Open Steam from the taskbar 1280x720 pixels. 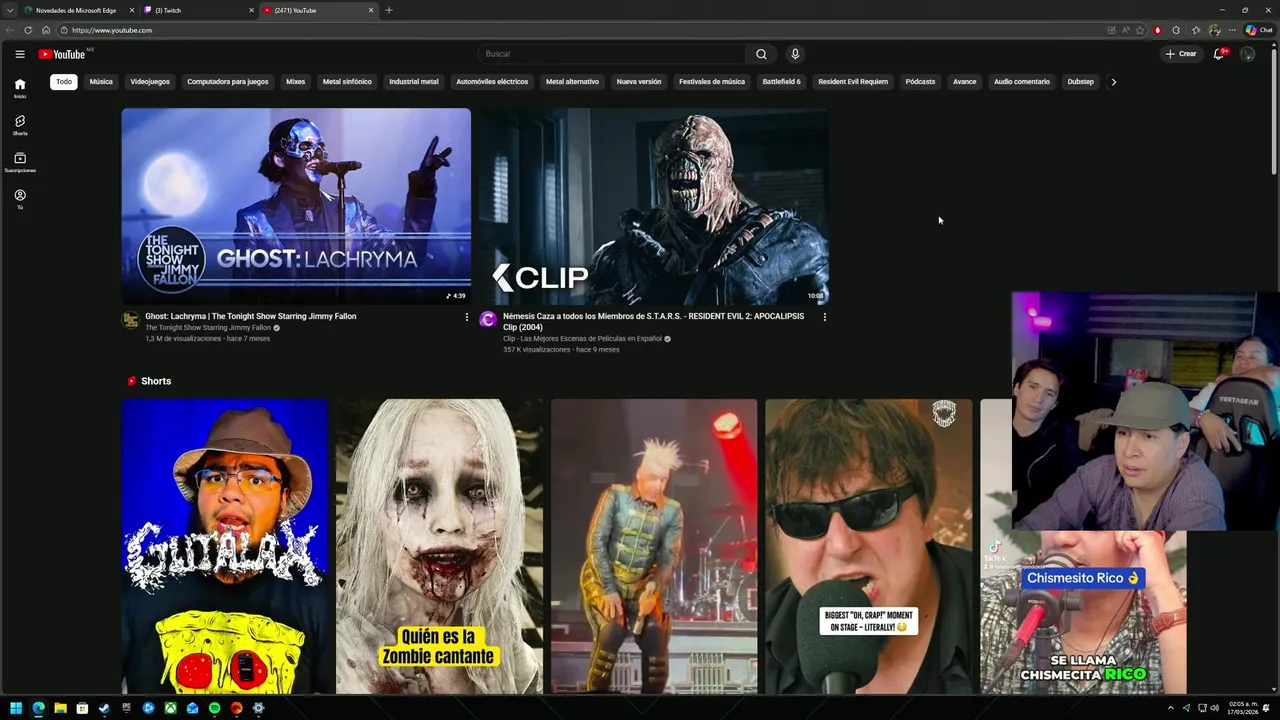(x=104, y=708)
